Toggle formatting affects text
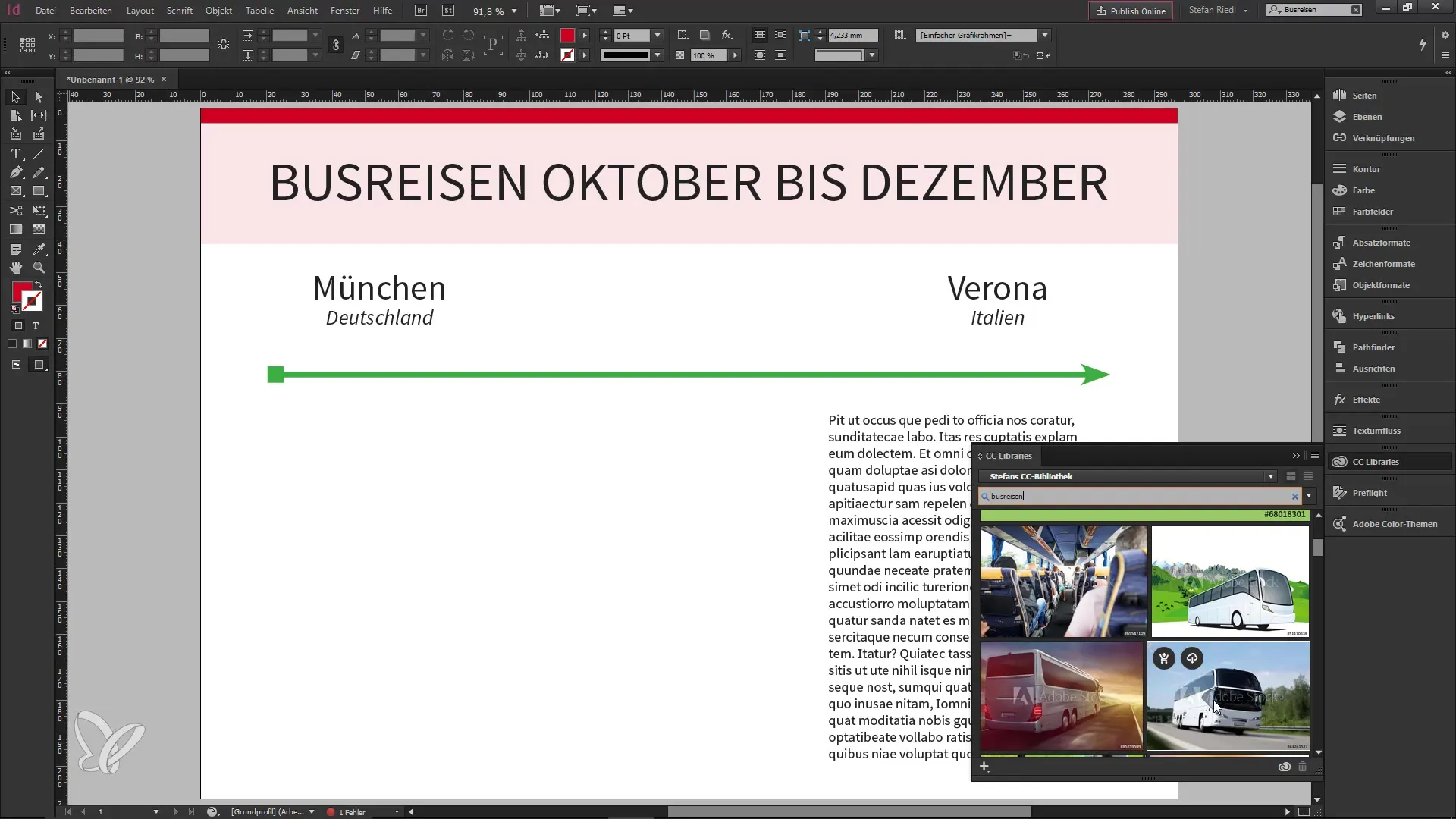 36,326
